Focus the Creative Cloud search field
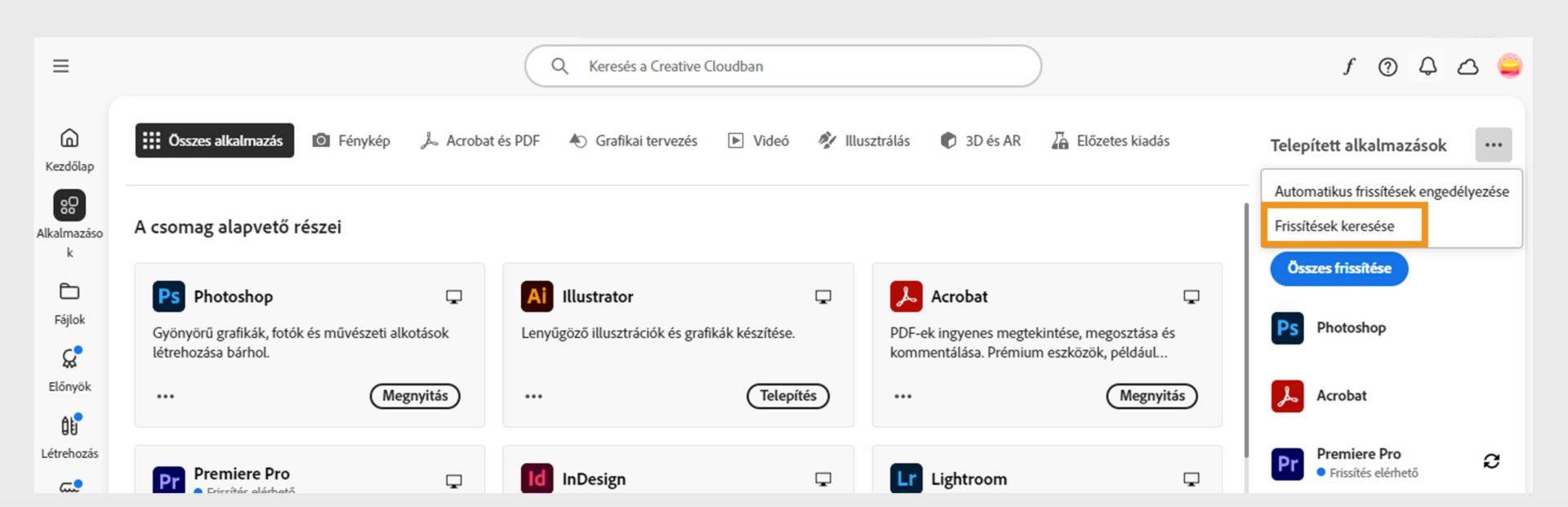 click(782, 66)
